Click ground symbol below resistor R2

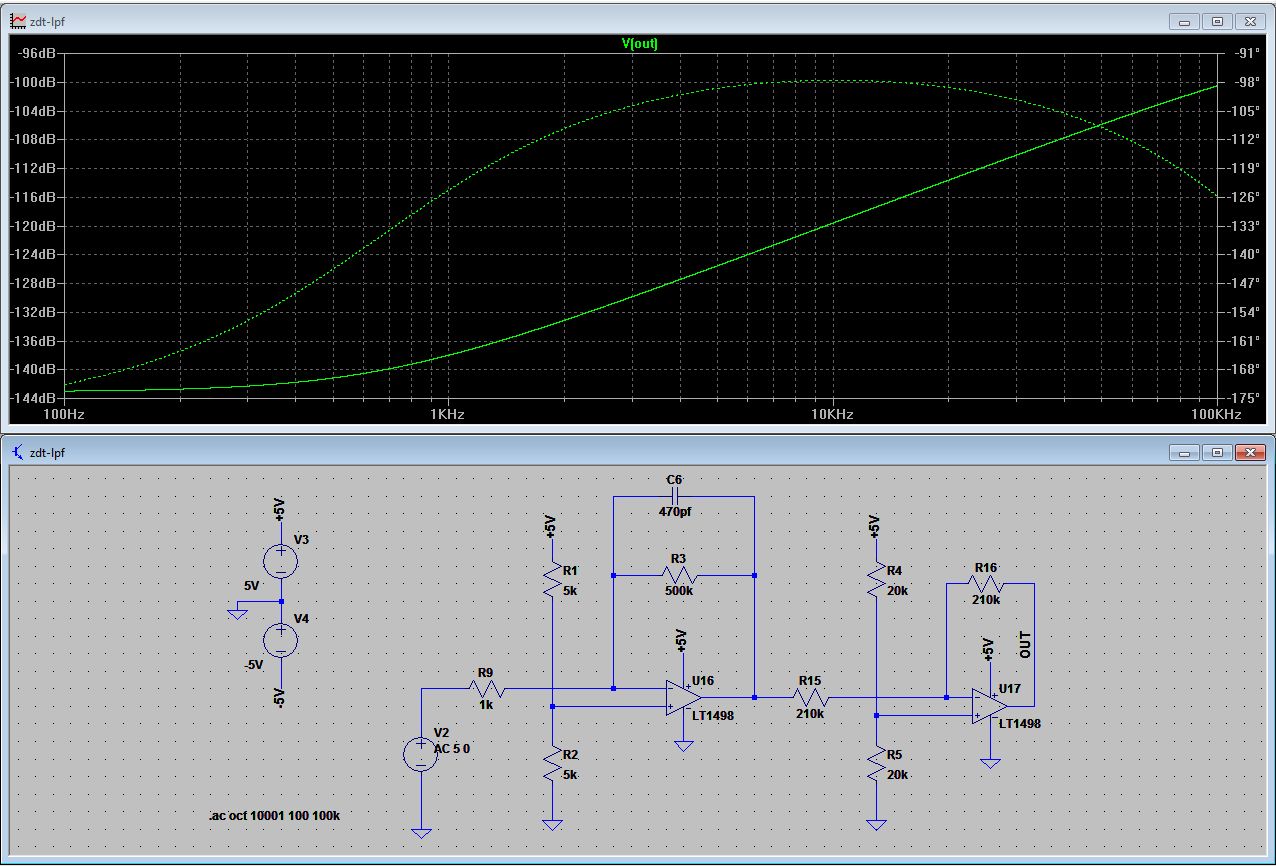coord(551,825)
